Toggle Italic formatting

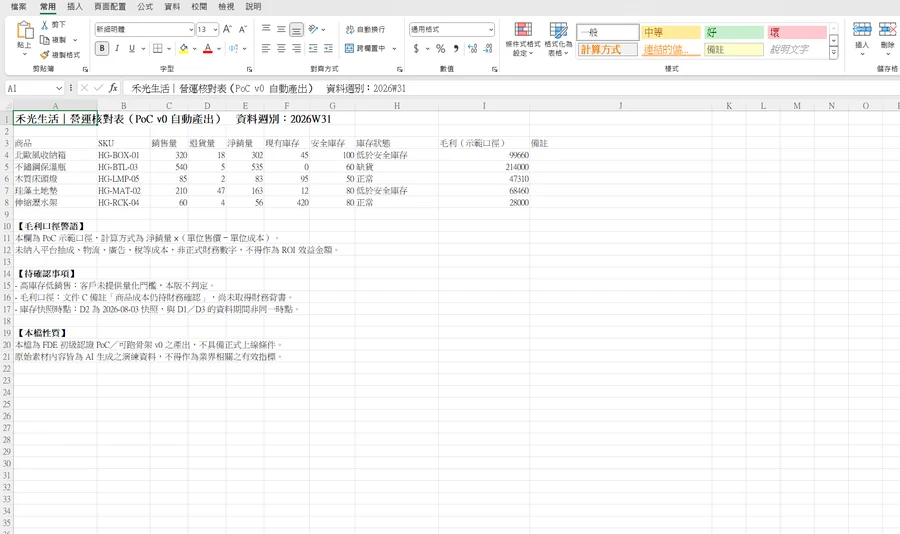pos(117,49)
